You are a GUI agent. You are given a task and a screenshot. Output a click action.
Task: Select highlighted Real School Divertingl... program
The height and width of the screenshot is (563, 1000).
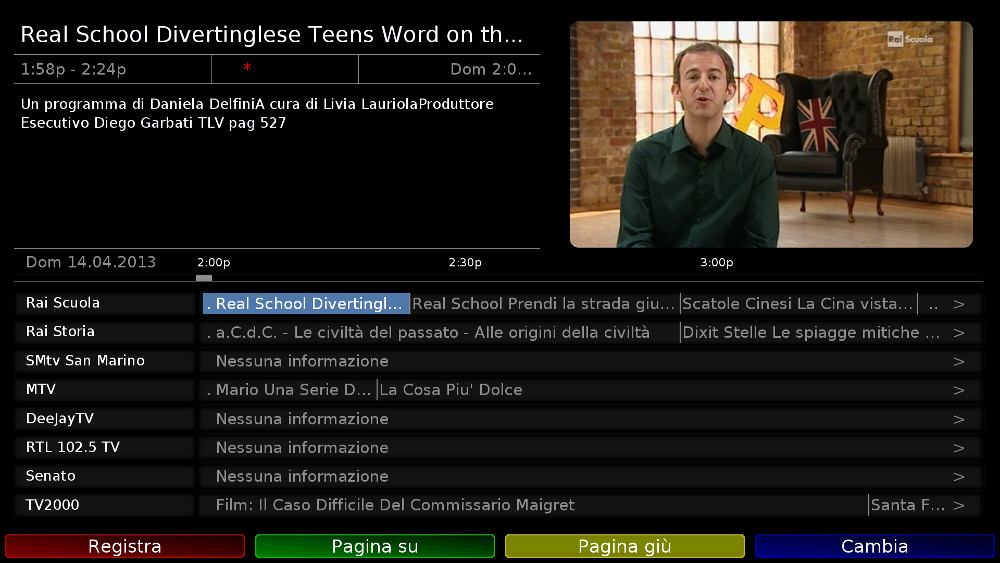(306, 303)
